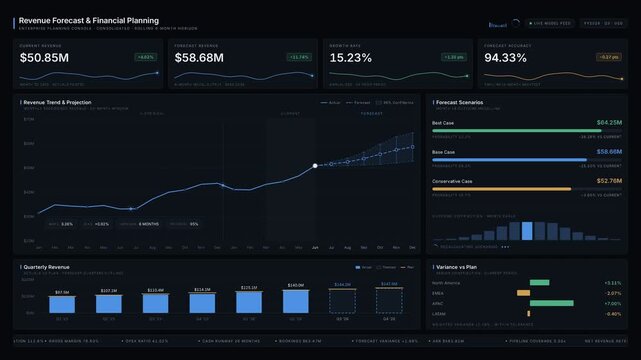Select the $107.2M quarterly bar
This screenshot has height=360, width=641.
[x=109, y=304]
